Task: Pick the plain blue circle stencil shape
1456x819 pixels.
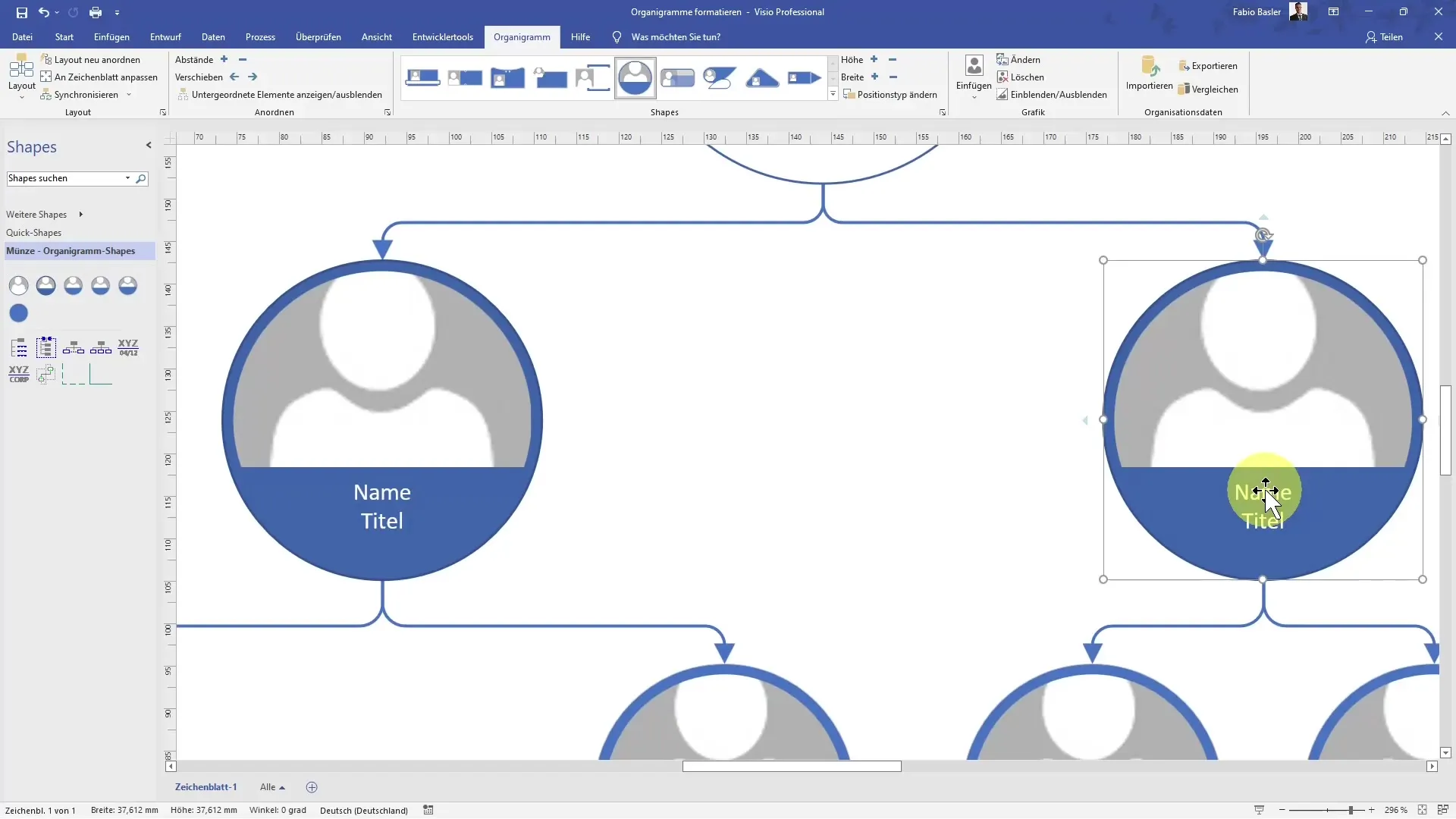Action: [x=19, y=312]
